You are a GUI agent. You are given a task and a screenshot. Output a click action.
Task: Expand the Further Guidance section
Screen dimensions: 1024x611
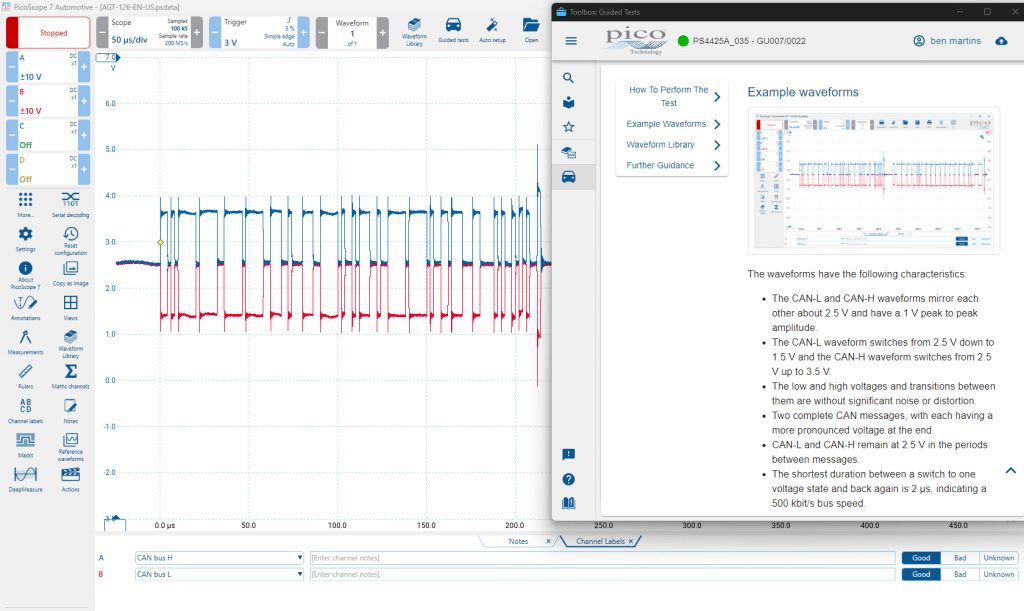(x=672, y=165)
